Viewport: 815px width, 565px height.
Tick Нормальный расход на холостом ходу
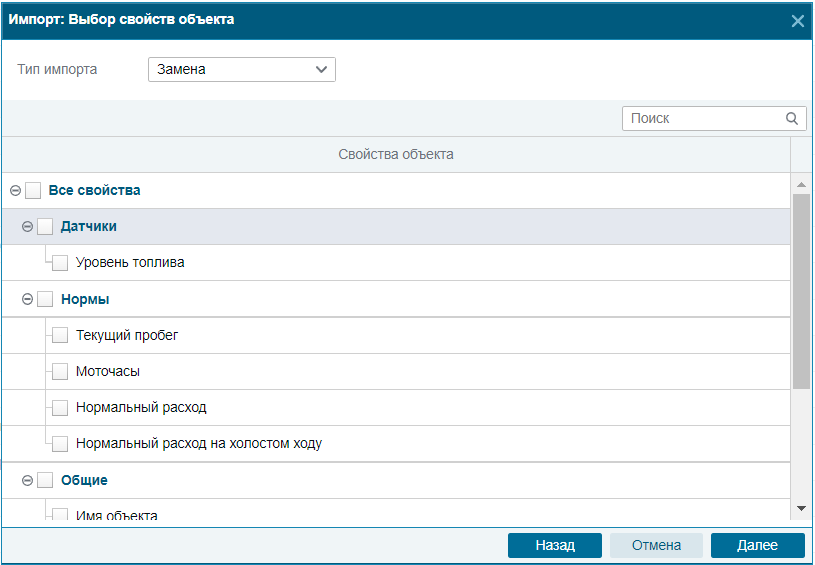(60, 443)
